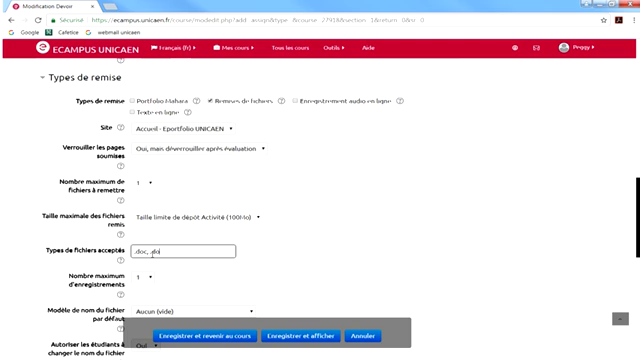
Task: Click the scroll-to-top arrow button
Action: pyautogui.click(x=620, y=319)
